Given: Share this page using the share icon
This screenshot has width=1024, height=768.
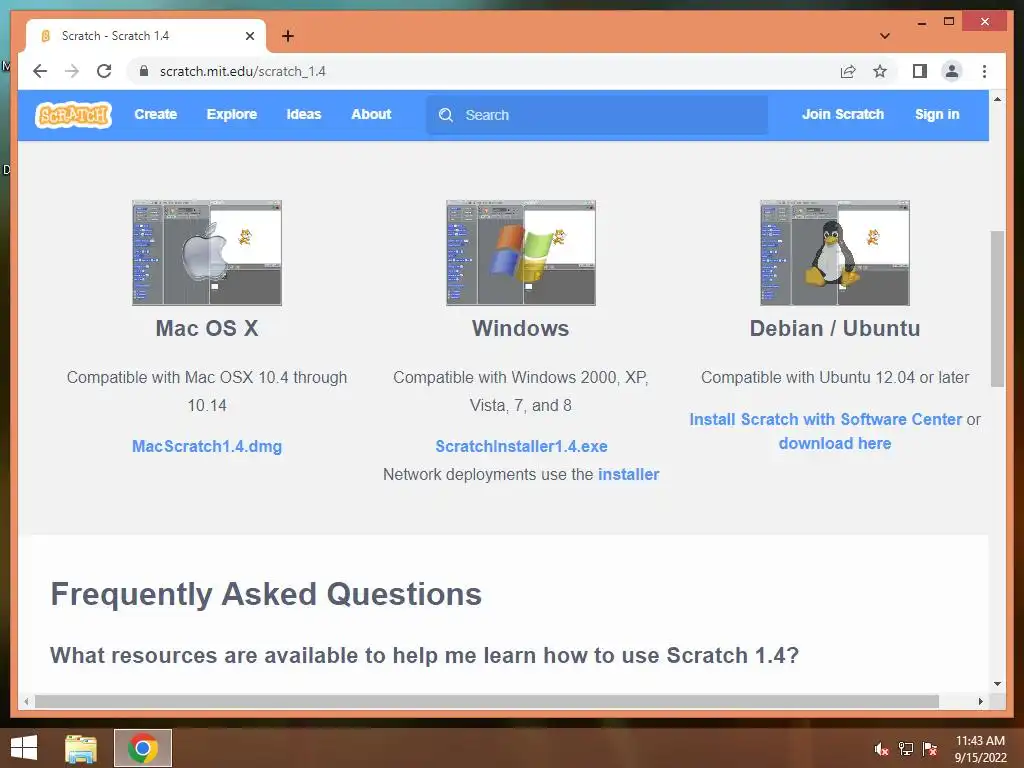Looking at the screenshot, I should (848, 71).
